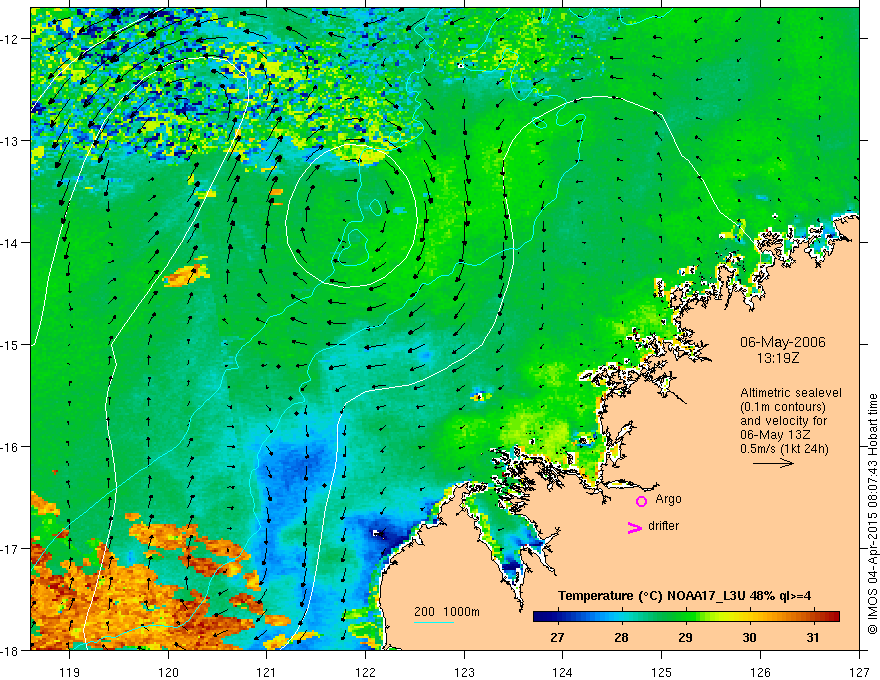Click the date label 06-May-2006
This screenshot has width=880, height=680.
(x=782, y=342)
